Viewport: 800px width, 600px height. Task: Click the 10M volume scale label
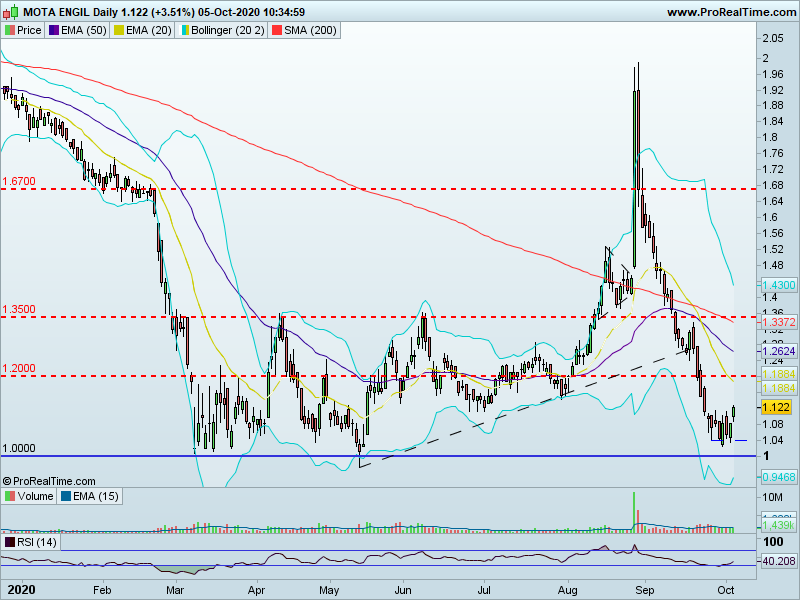772,497
